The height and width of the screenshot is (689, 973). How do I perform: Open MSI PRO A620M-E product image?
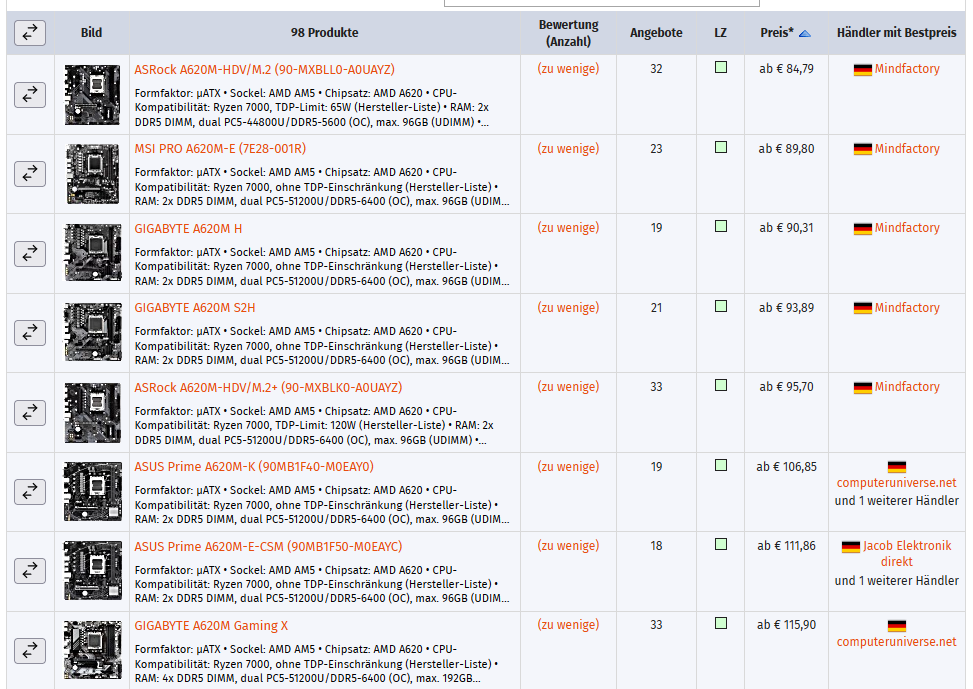[x=92, y=174]
